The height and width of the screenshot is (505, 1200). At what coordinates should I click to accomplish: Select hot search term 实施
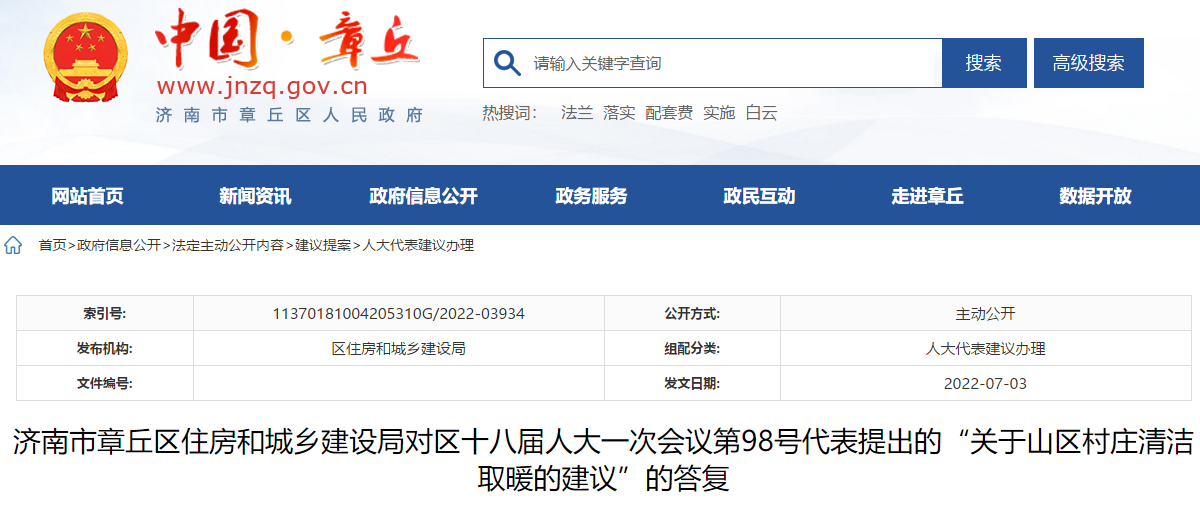(x=719, y=113)
